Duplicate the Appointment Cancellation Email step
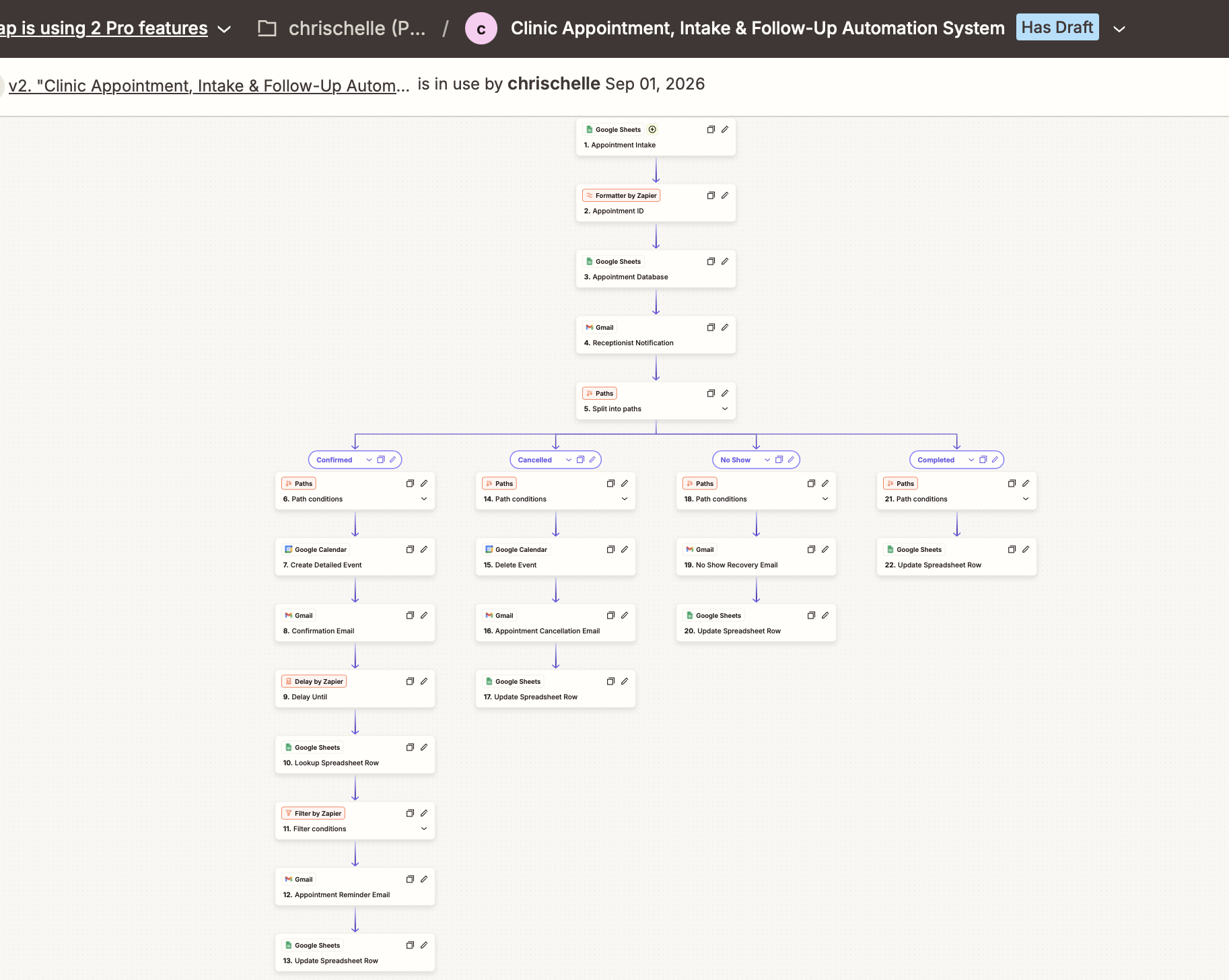Viewport: 1229px width, 980px height. tap(610, 615)
